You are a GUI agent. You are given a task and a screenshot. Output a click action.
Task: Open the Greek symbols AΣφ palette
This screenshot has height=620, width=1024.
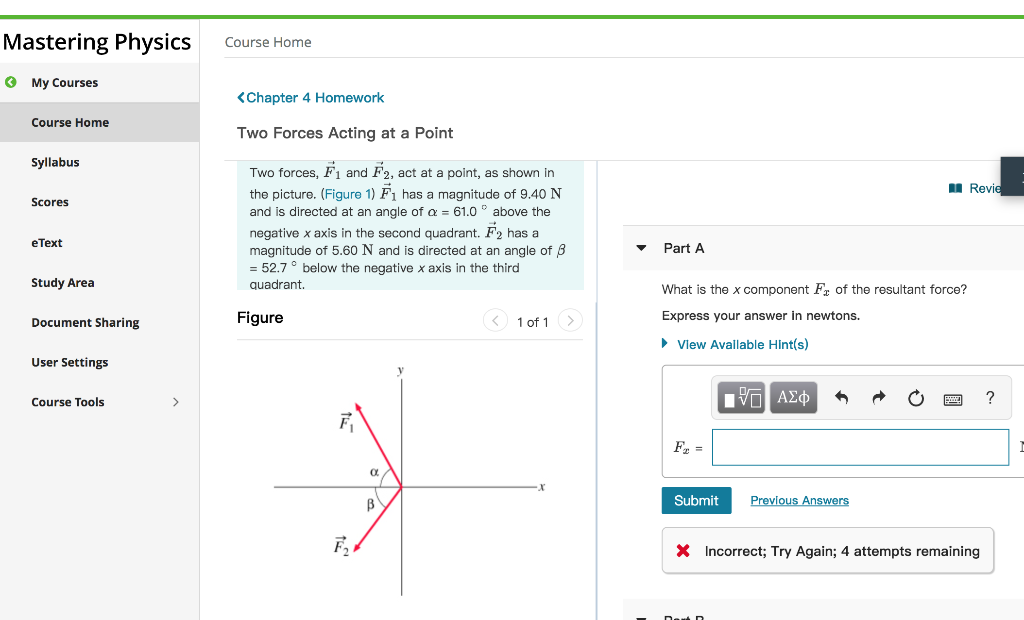tap(792, 397)
